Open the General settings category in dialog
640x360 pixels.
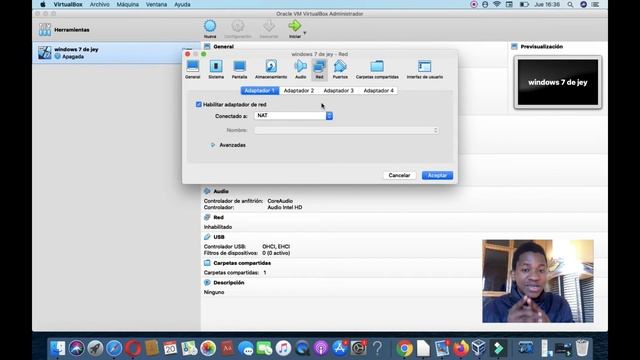[x=192, y=69]
